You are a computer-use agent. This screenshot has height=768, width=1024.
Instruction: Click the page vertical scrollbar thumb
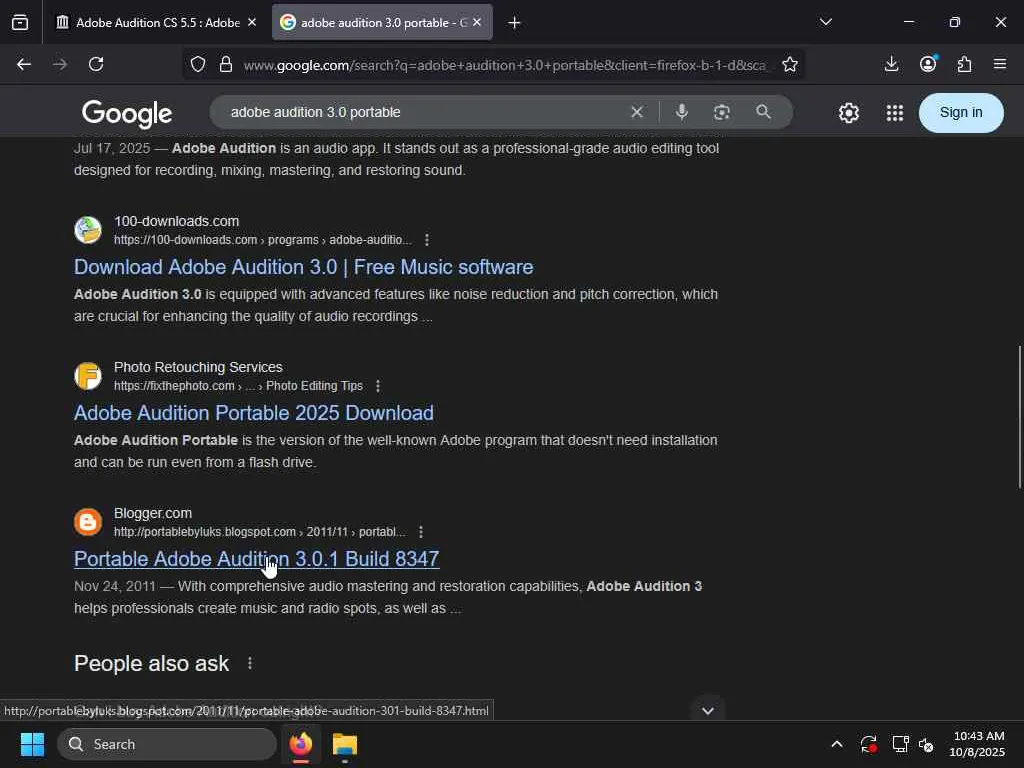pos(1019,417)
